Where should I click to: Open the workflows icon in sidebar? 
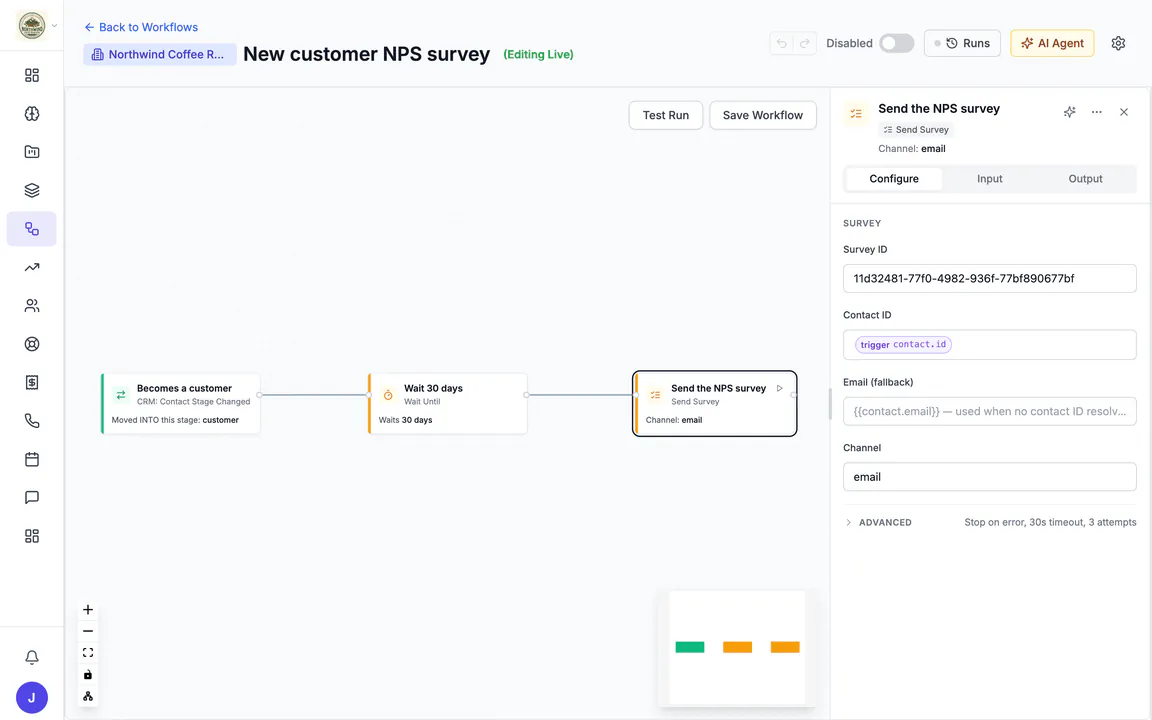tap(32, 228)
